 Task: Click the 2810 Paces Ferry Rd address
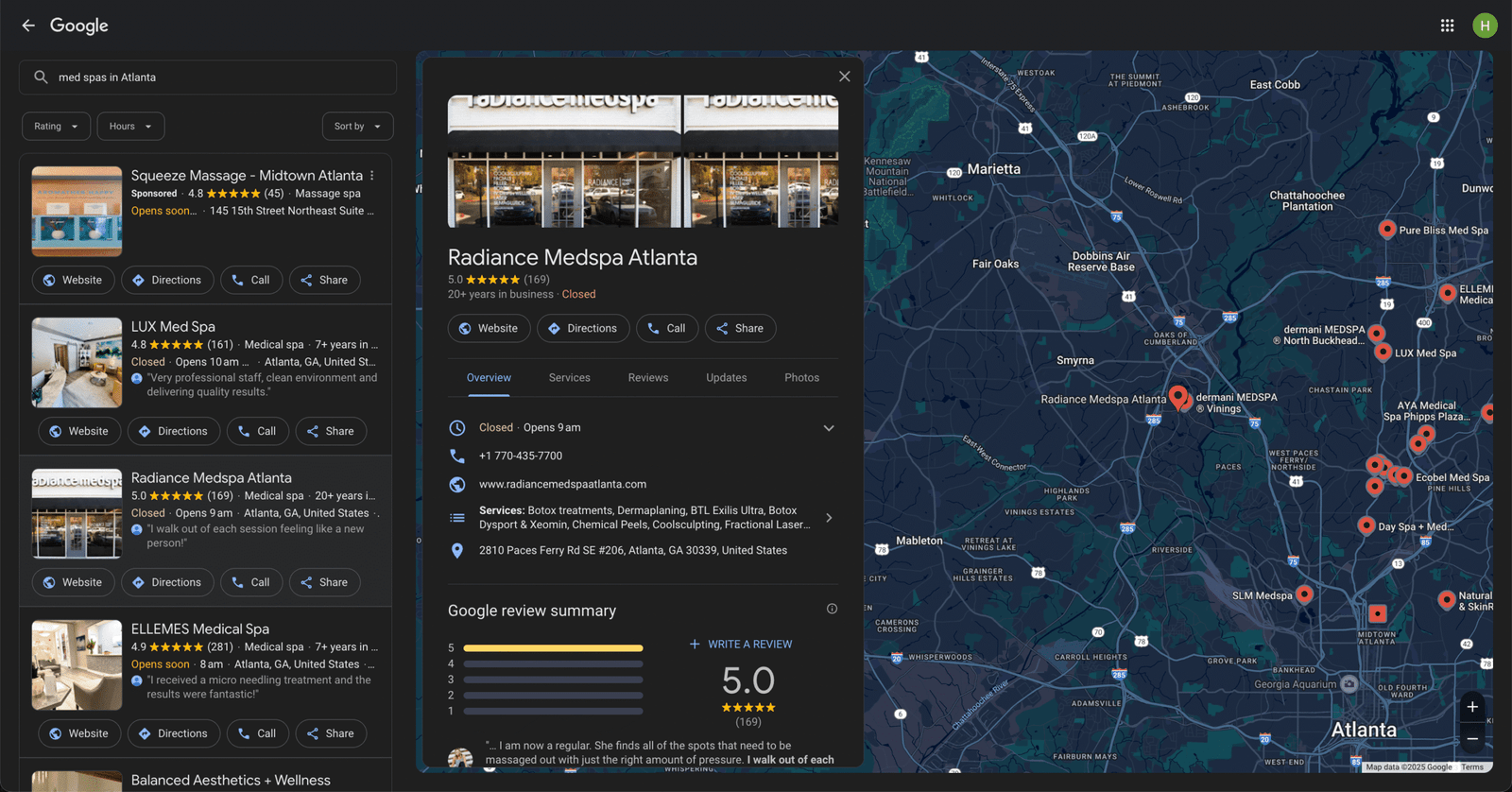point(632,550)
